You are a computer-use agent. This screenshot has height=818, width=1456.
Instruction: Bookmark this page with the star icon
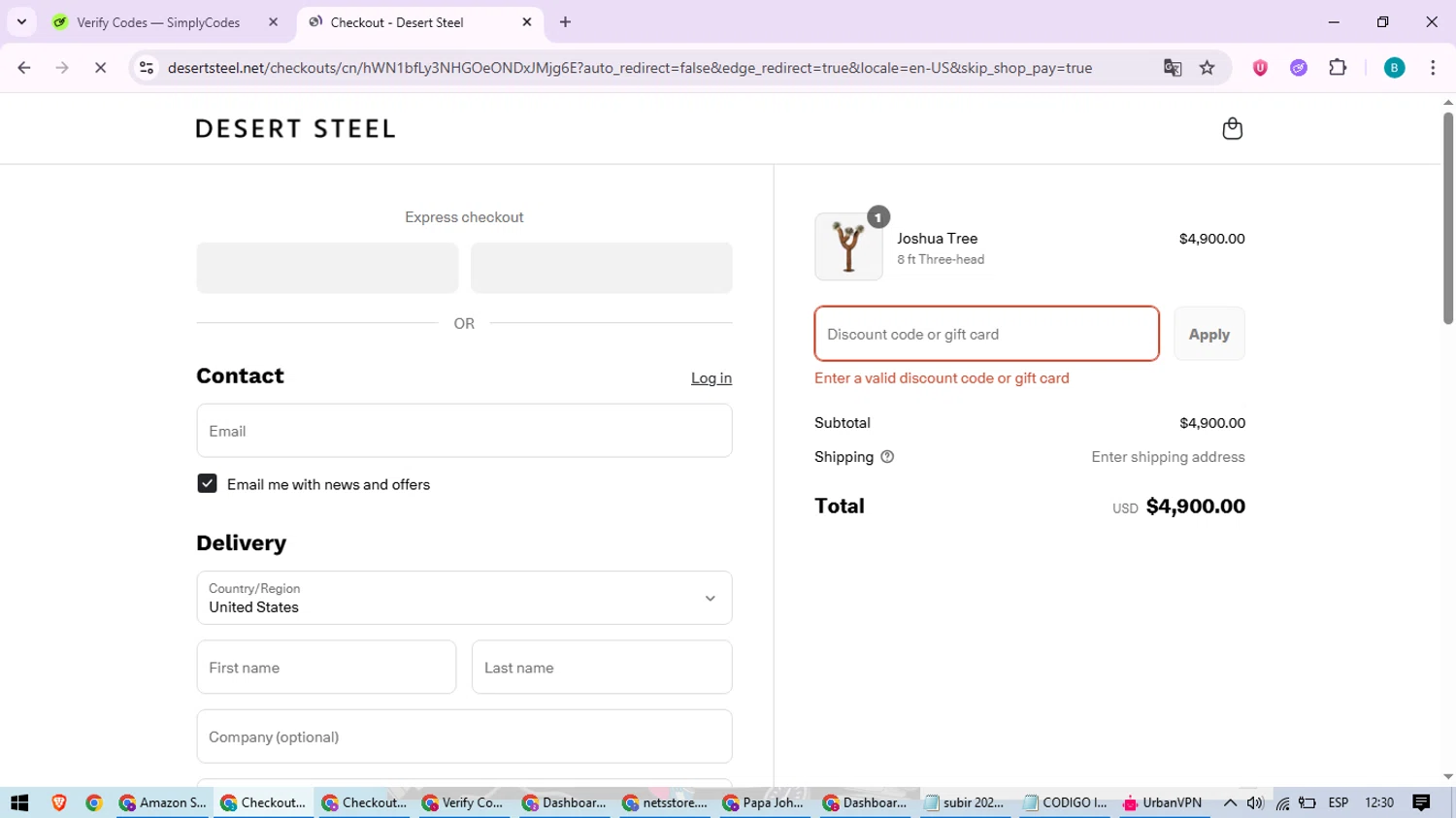pos(1208,68)
